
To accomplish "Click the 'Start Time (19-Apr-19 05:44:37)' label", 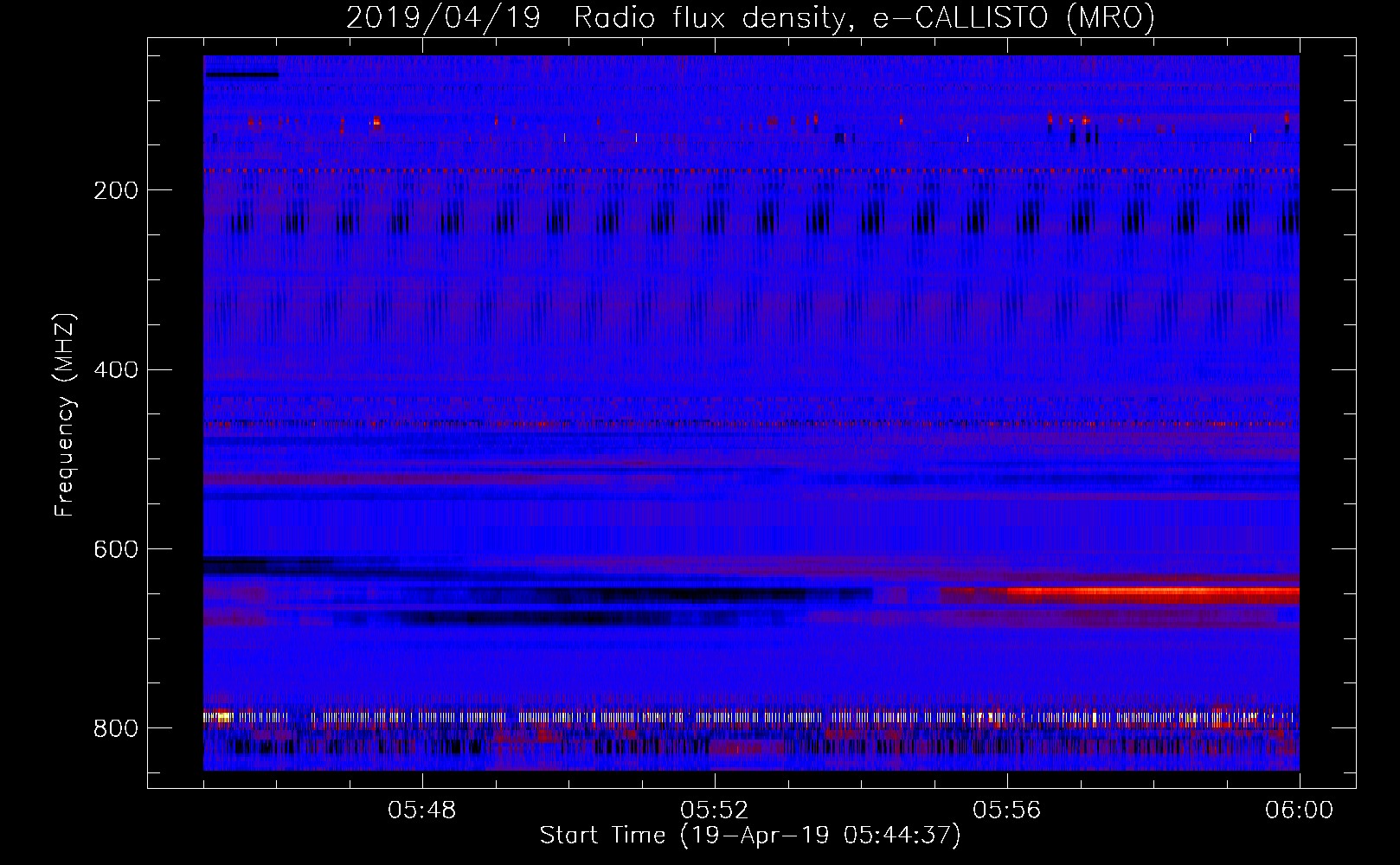I will 750,836.
